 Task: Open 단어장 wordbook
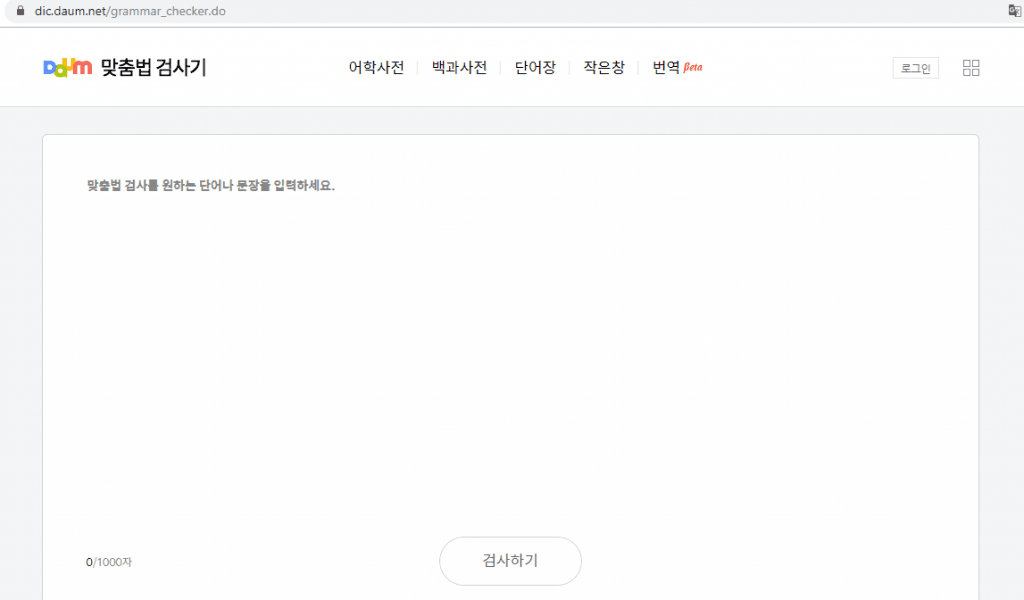[x=535, y=68]
